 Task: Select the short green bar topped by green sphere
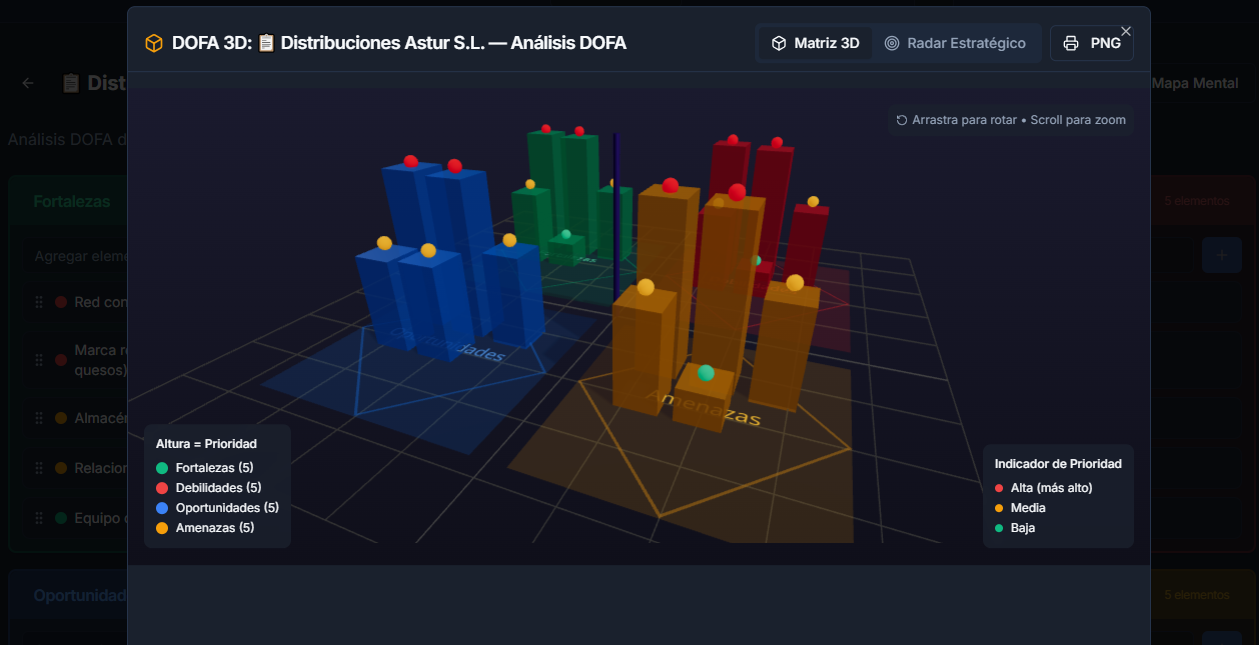pyautogui.click(x=567, y=248)
